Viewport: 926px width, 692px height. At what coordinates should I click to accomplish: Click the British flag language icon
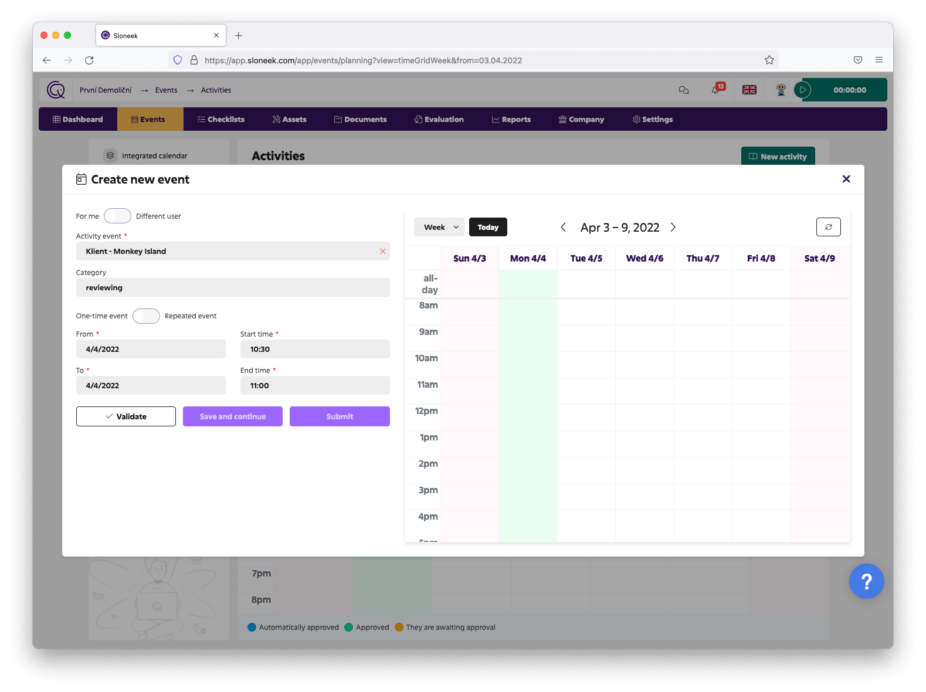click(x=749, y=90)
